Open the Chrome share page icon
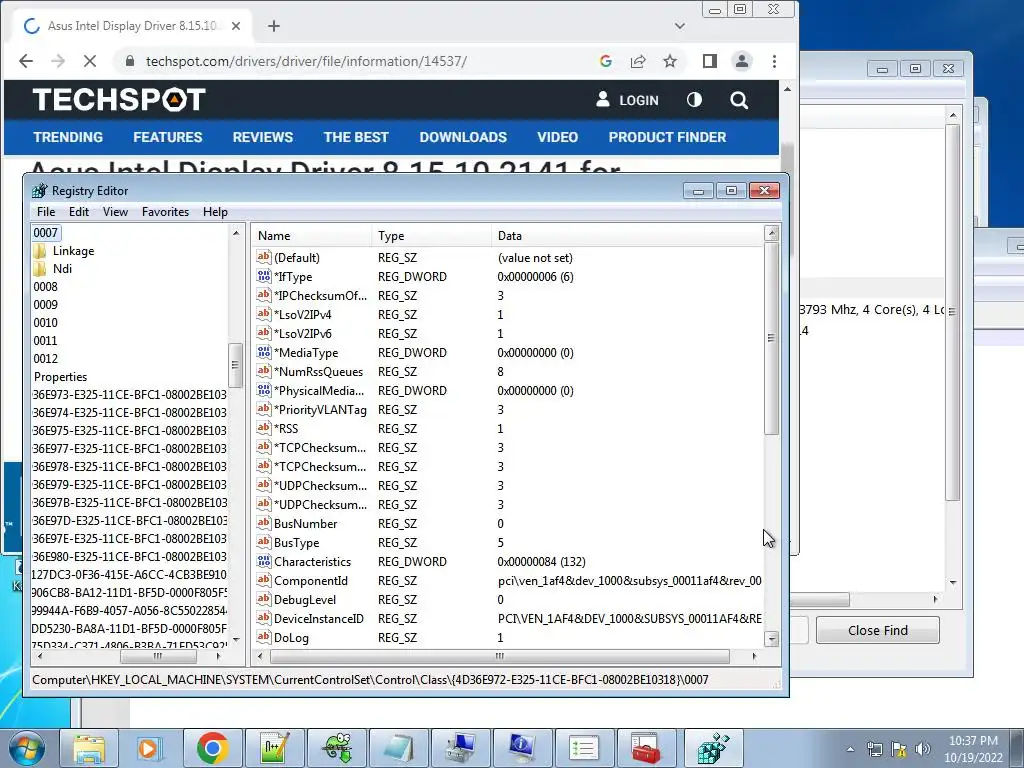1024x768 pixels. (x=638, y=61)
